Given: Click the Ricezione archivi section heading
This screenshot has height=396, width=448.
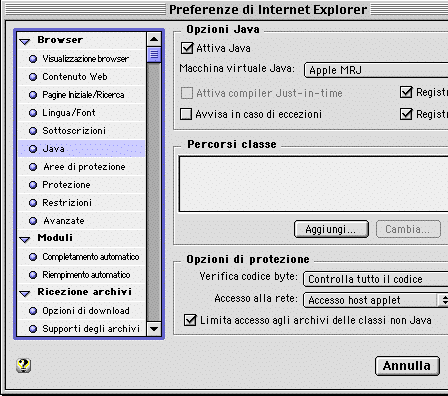Looking at the screenshot, I should tap(84, 292).
